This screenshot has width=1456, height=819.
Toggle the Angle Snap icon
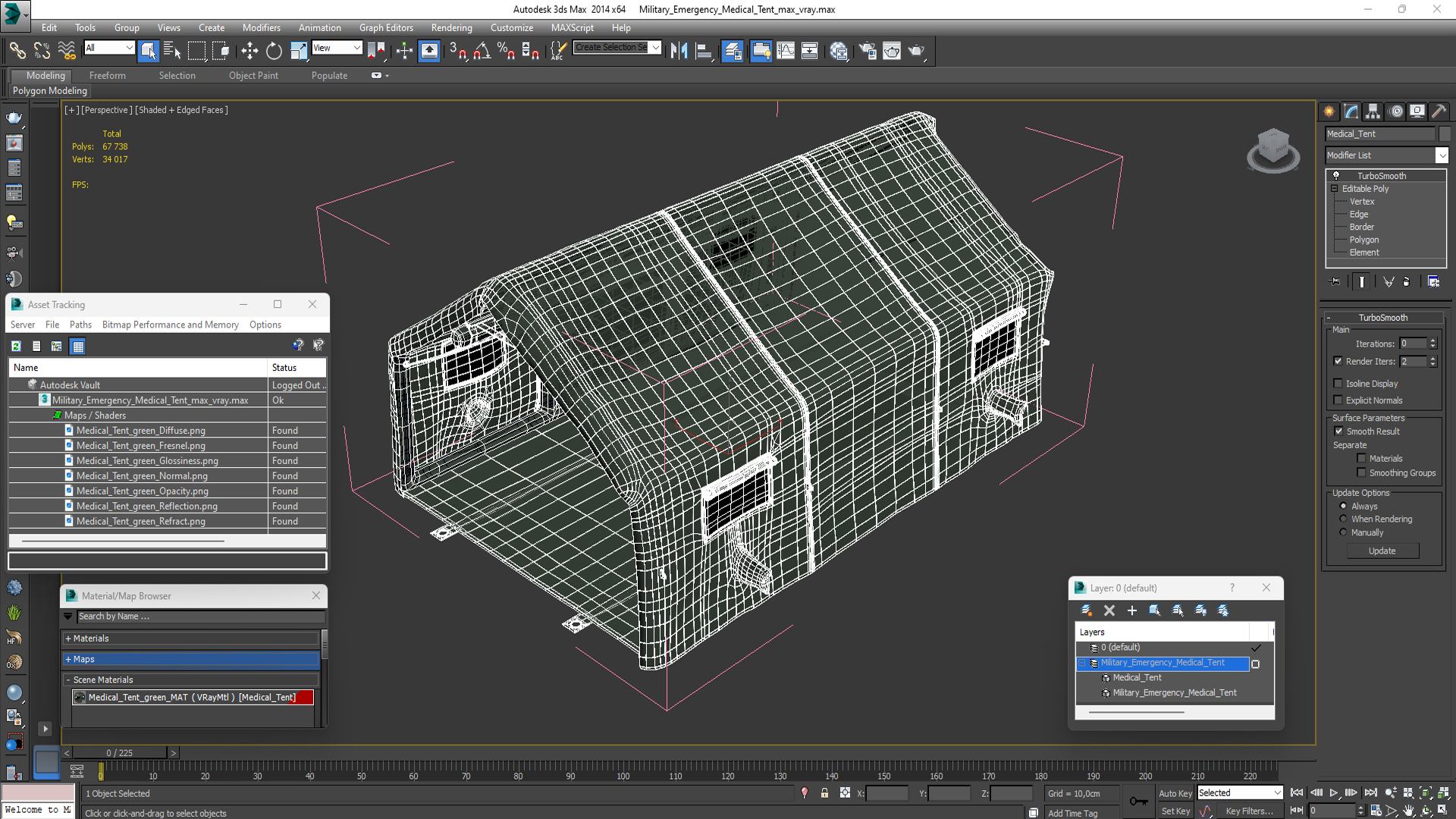click(x=482, y=51)
